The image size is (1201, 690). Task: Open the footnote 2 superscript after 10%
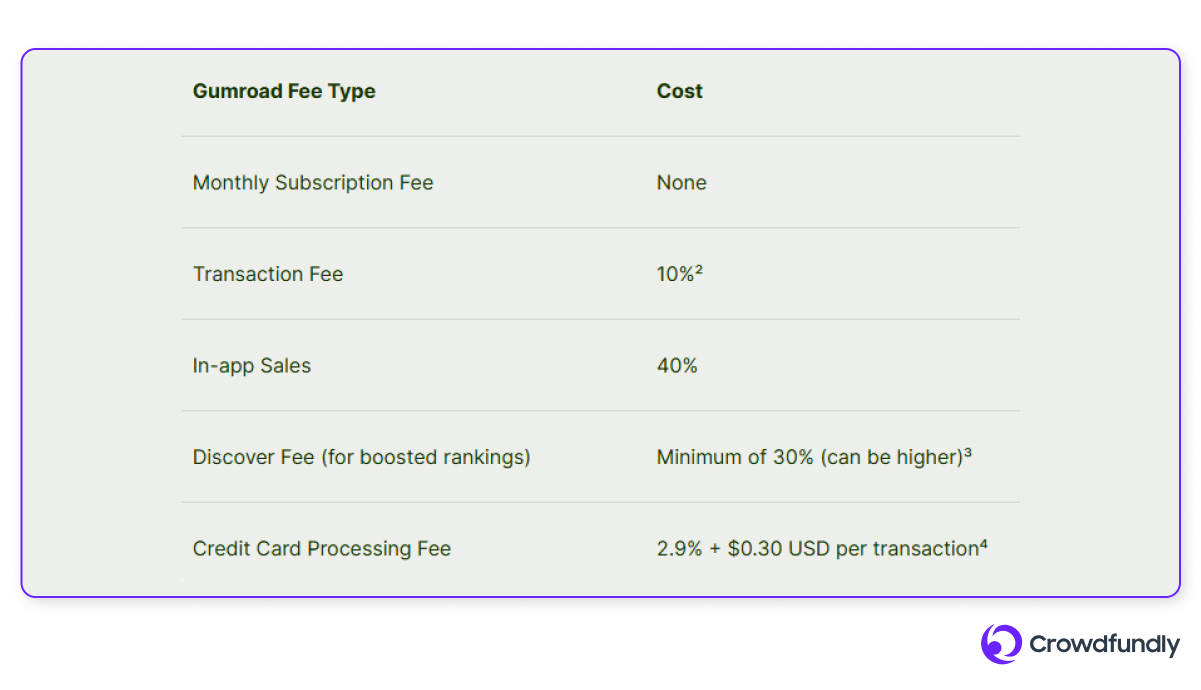[700, 271]
